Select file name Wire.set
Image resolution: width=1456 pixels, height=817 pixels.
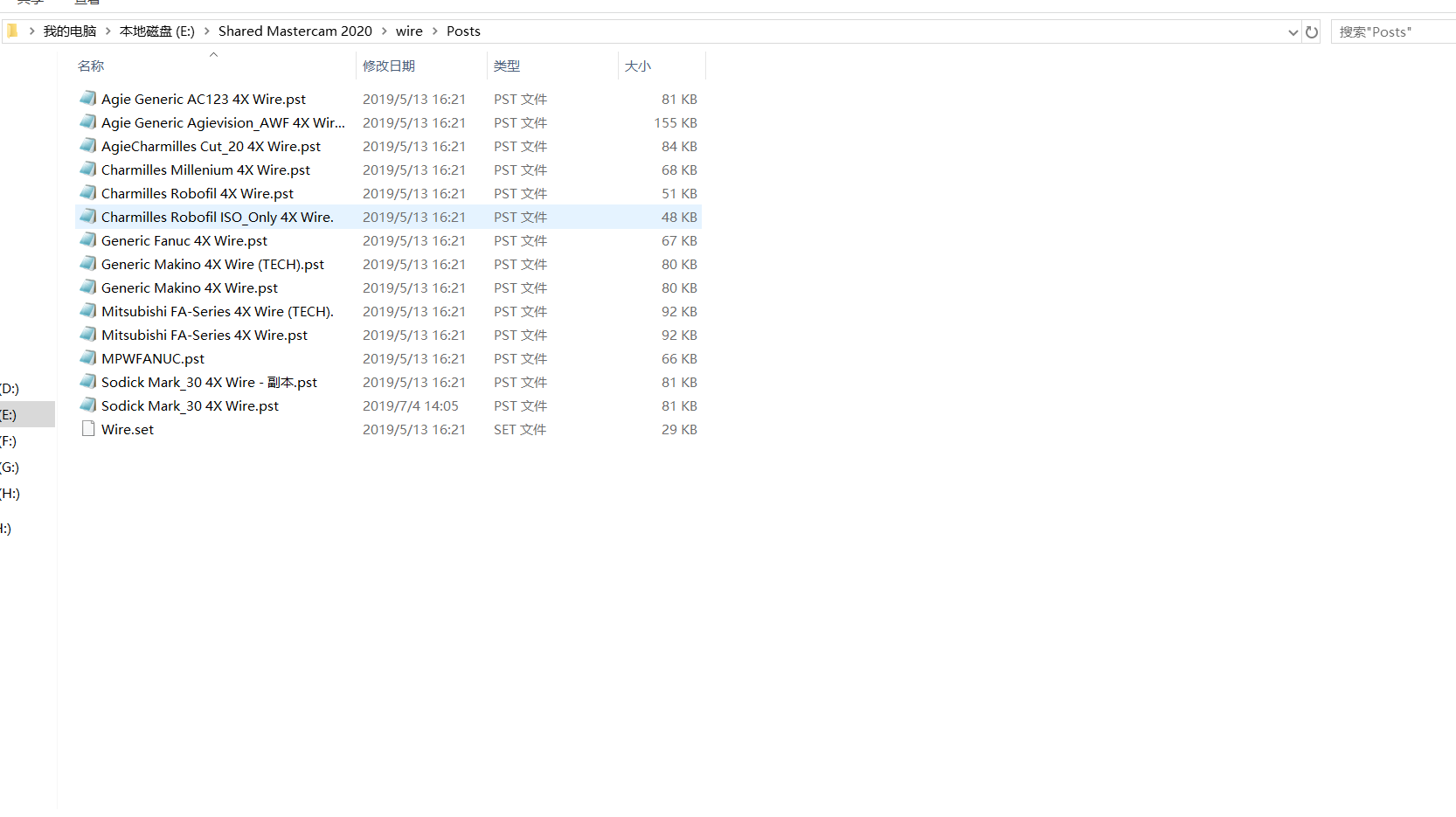point(128,430)
